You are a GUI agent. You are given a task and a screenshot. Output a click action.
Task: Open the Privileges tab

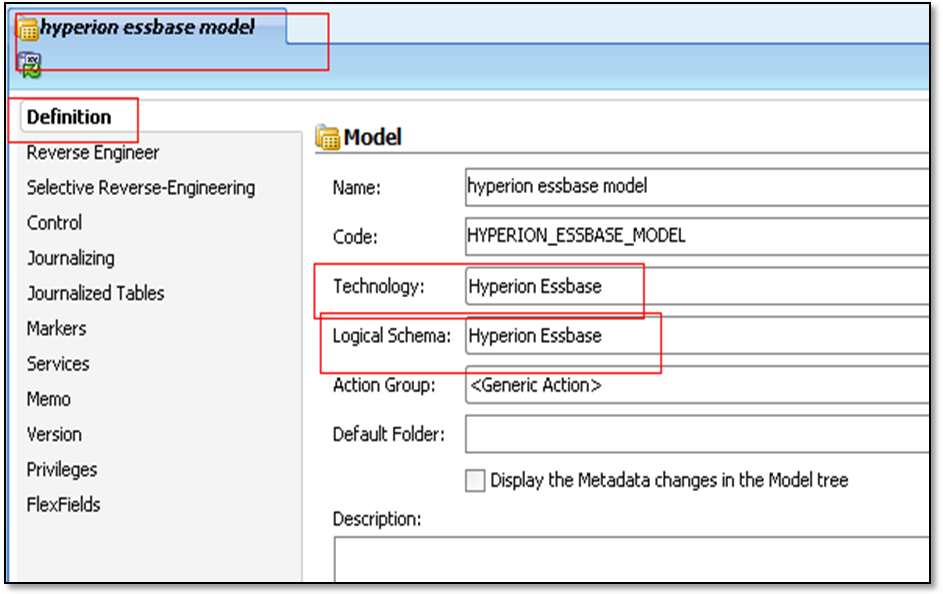click(x=62, y=469)
